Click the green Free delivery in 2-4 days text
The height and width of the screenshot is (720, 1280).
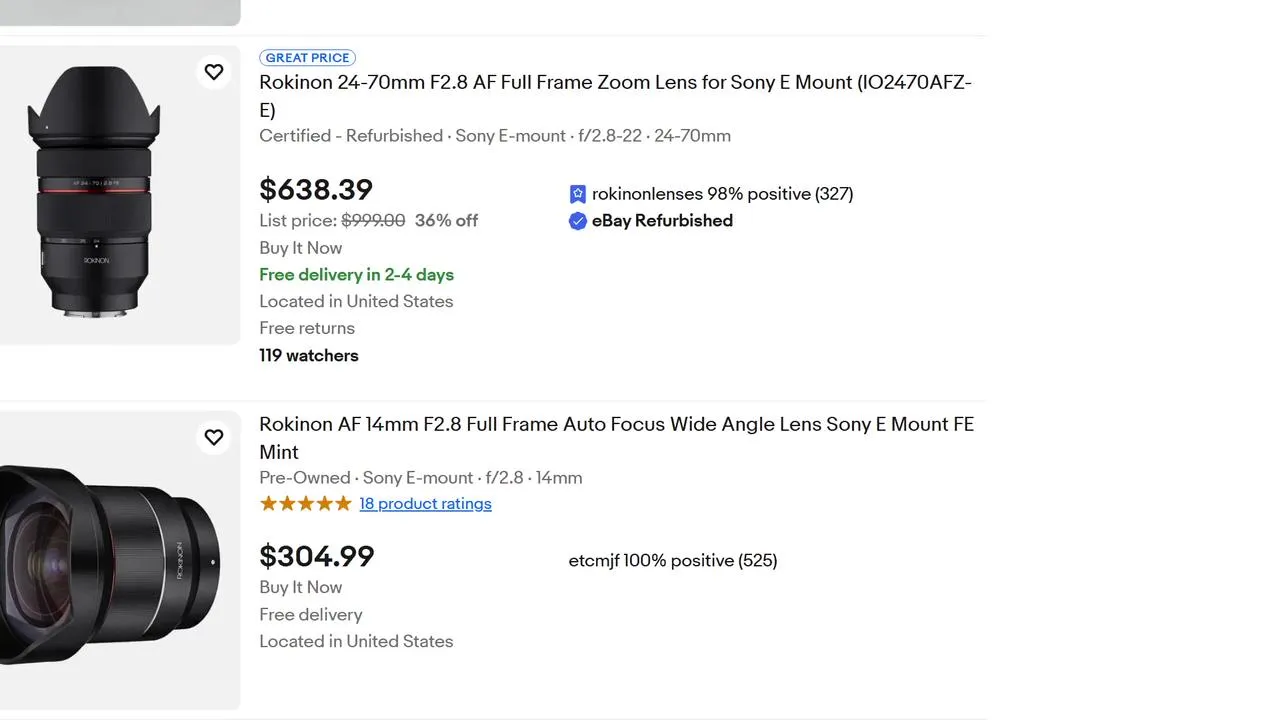[356, 275]
